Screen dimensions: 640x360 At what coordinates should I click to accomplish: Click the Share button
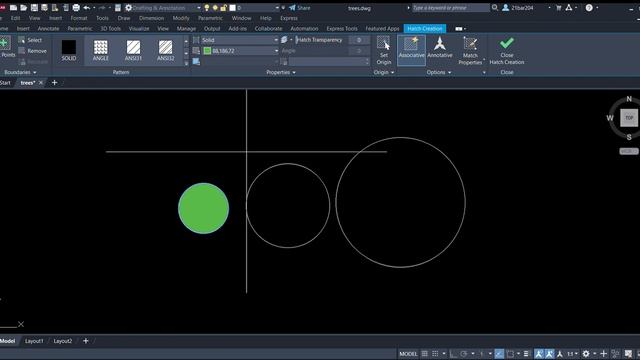click(300, 8)
